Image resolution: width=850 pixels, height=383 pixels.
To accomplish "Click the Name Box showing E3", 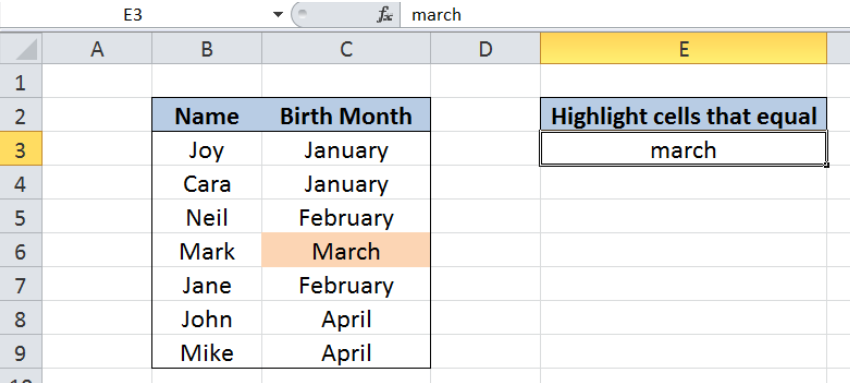I will 133,15.
